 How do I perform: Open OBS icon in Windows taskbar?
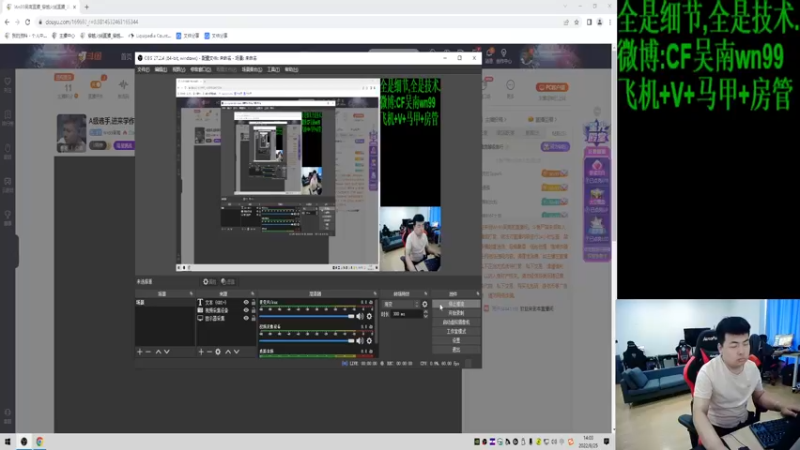point(23,442)
